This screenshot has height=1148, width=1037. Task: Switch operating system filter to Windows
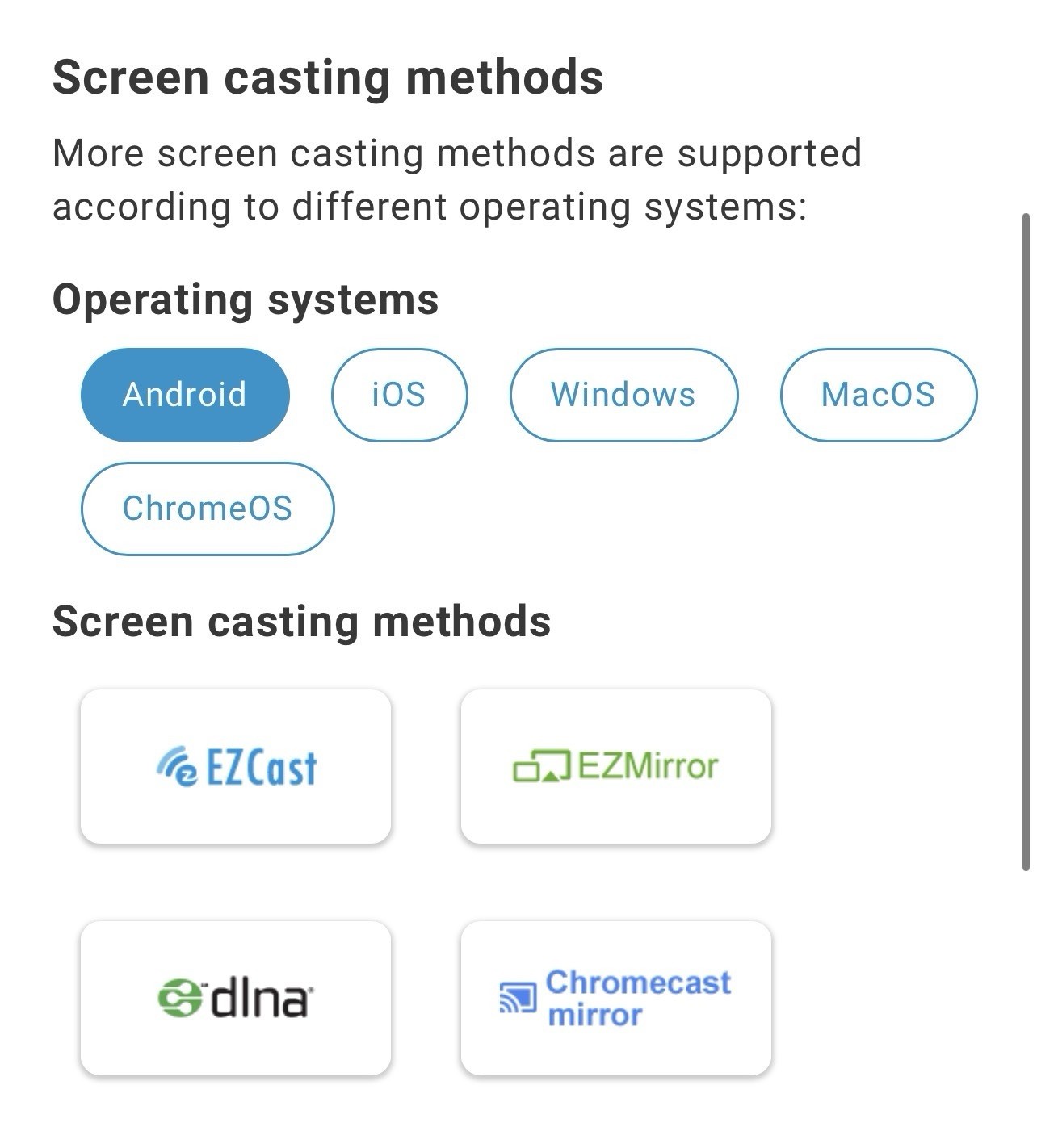[x=623, y=395]
